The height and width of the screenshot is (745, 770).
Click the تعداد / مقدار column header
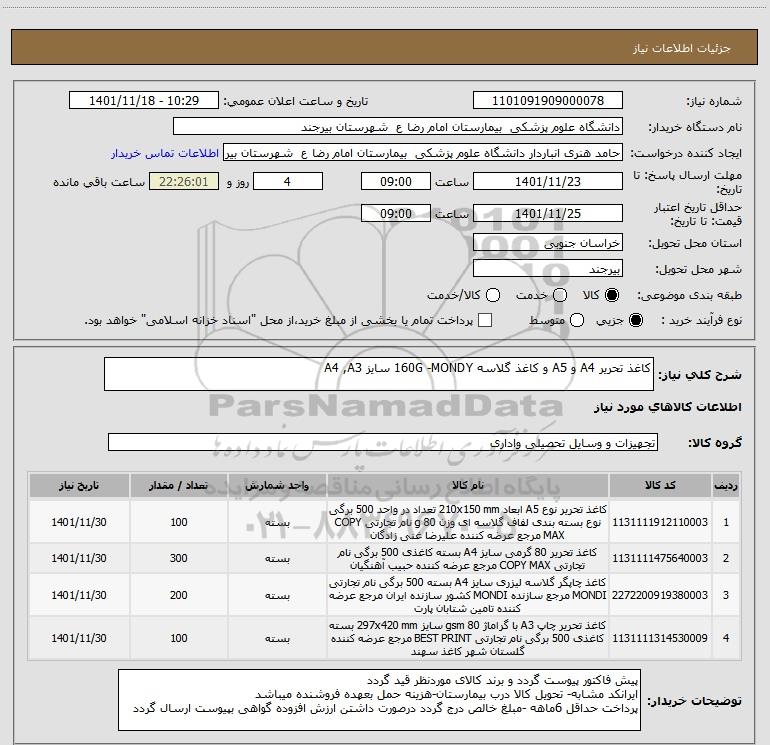(x=179, y=486)
